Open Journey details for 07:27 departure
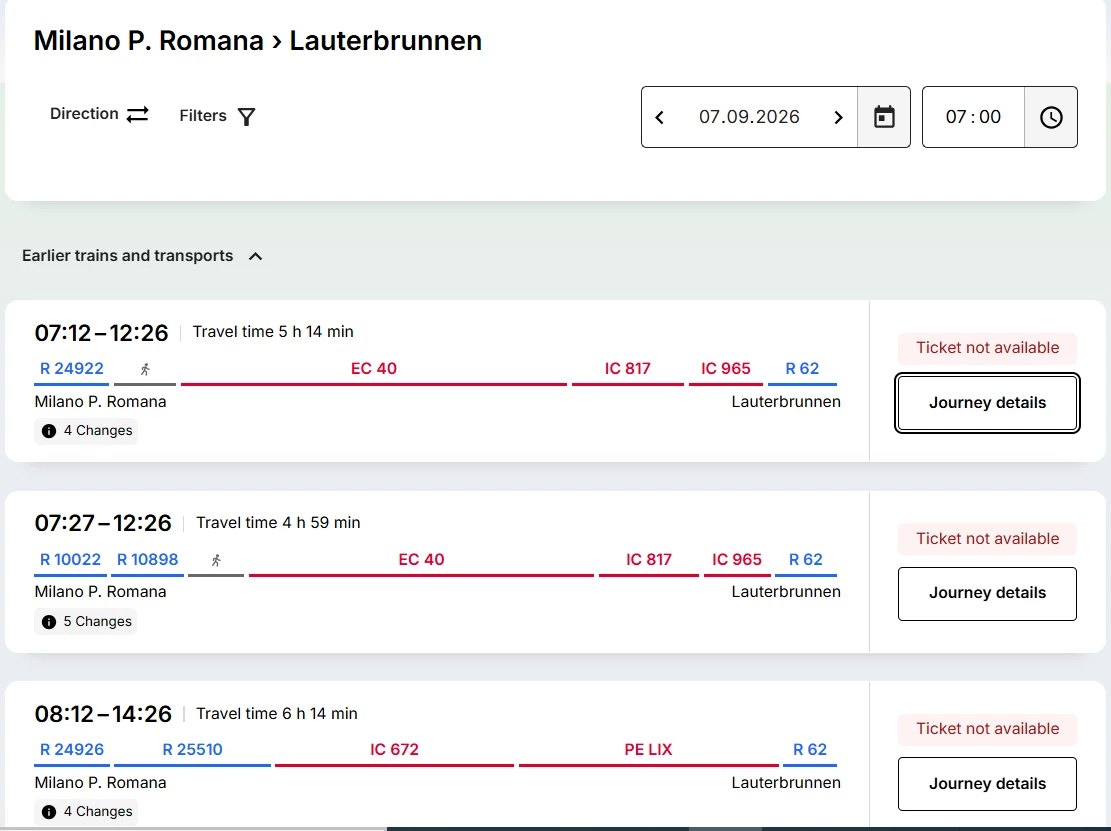1111x831 pixels. pyautogui.click(x=987, y=593)
